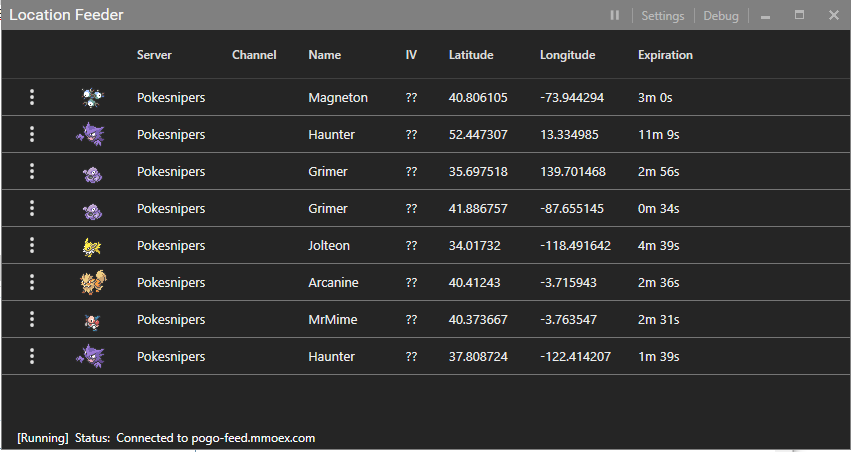Click expiration value 2m 31s
The image size is (853, 452).
(659, 320)
